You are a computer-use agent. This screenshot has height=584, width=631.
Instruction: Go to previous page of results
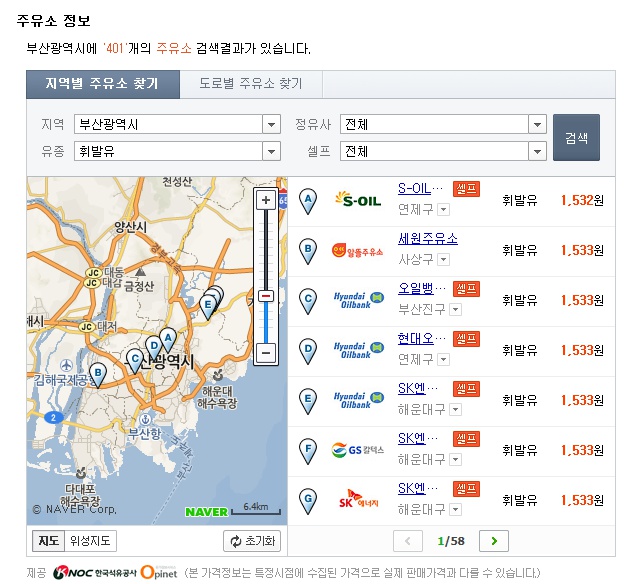[x=408, y=541]
